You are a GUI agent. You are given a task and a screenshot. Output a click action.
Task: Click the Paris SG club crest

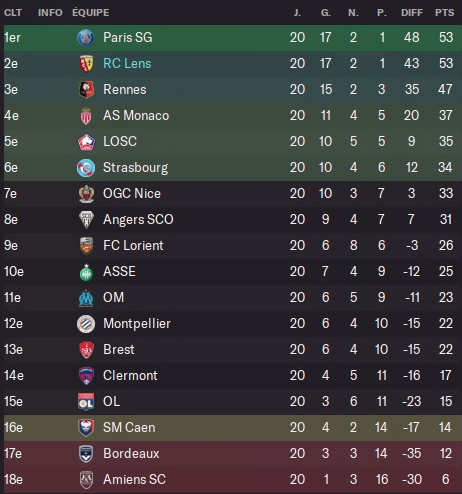tap(86, 38)
